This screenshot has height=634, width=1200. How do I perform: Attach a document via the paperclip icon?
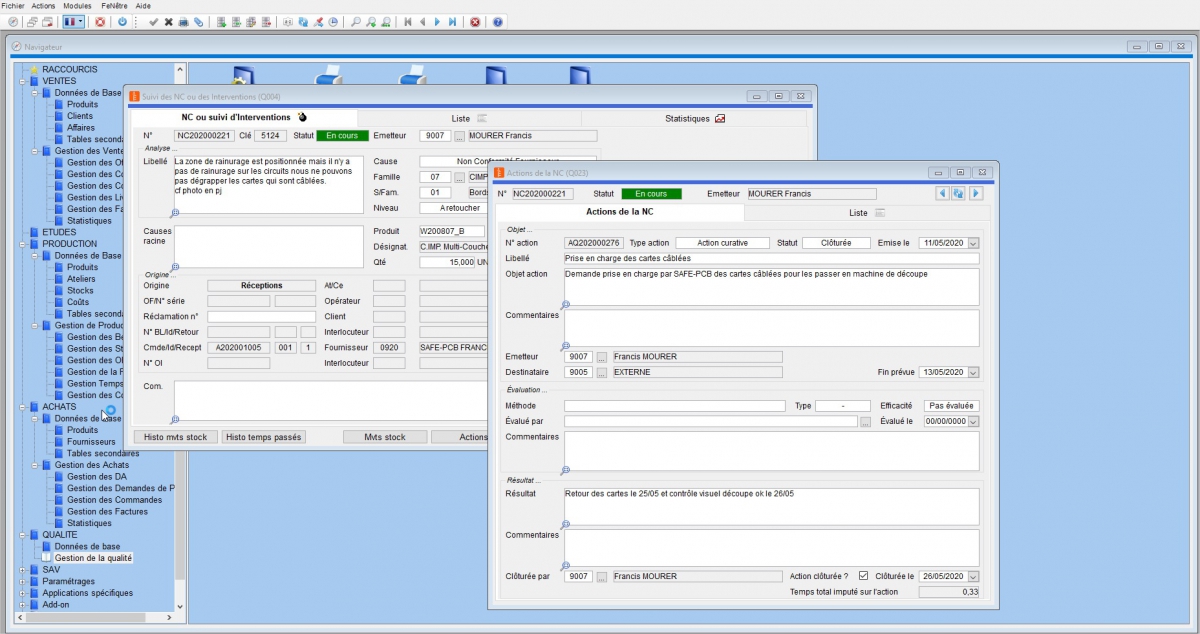[198, 22]
